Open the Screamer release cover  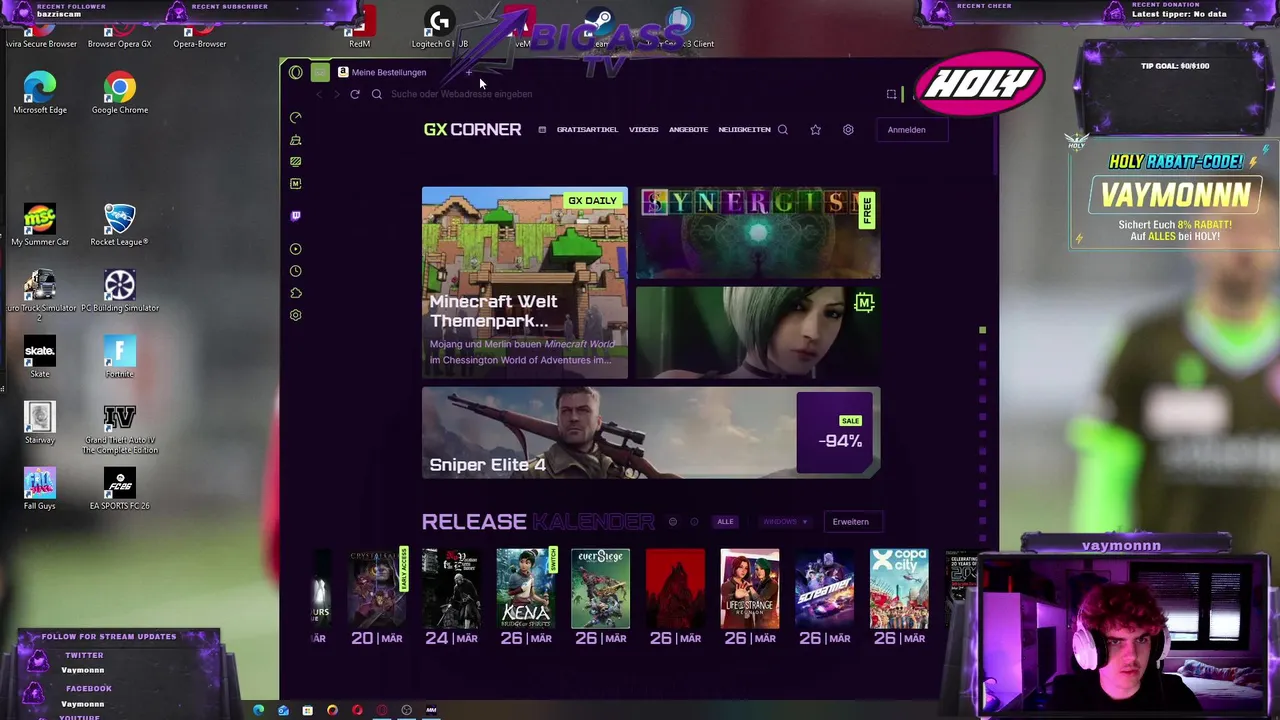[825, 588]
